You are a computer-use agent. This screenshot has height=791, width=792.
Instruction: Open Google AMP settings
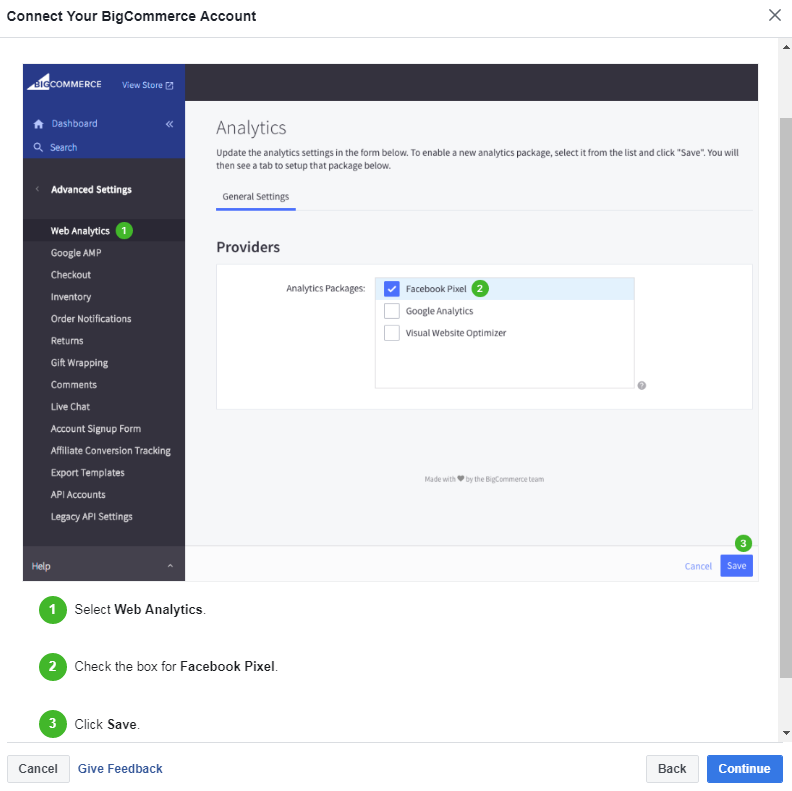pyautogui.click(x=76, y=253)
